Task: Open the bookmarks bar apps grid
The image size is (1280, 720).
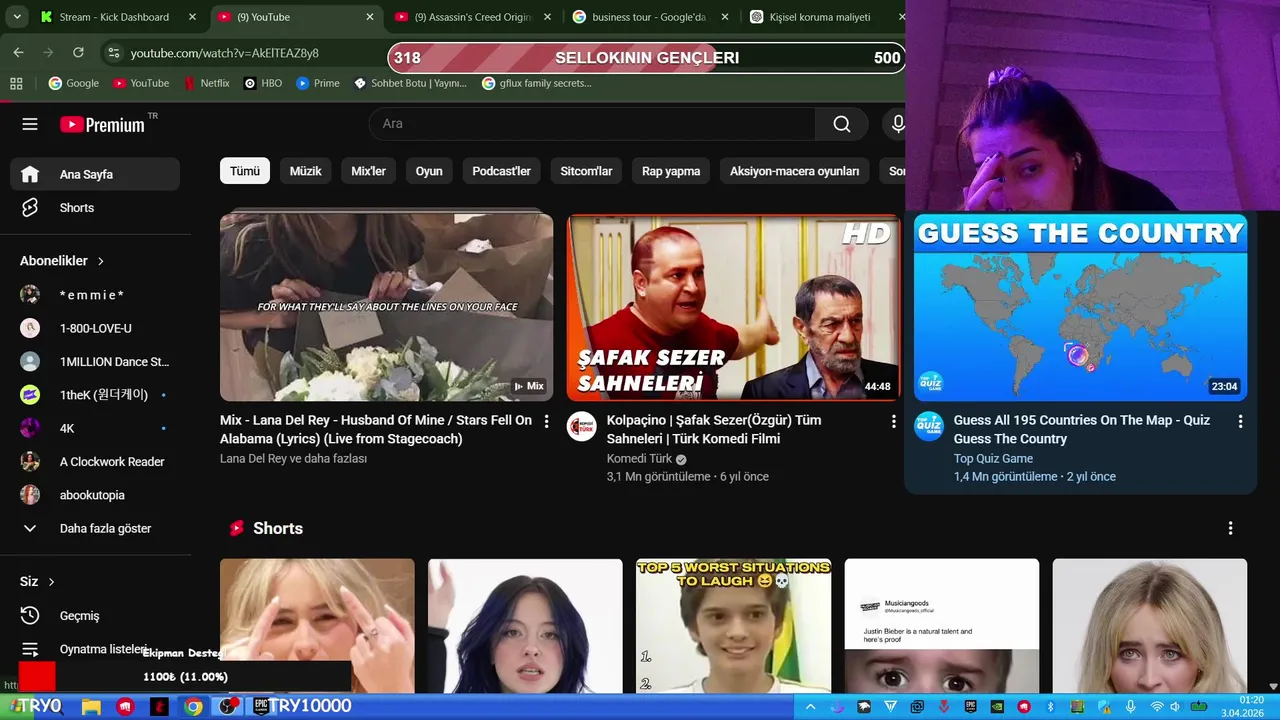Action: [x=16, y=83]
